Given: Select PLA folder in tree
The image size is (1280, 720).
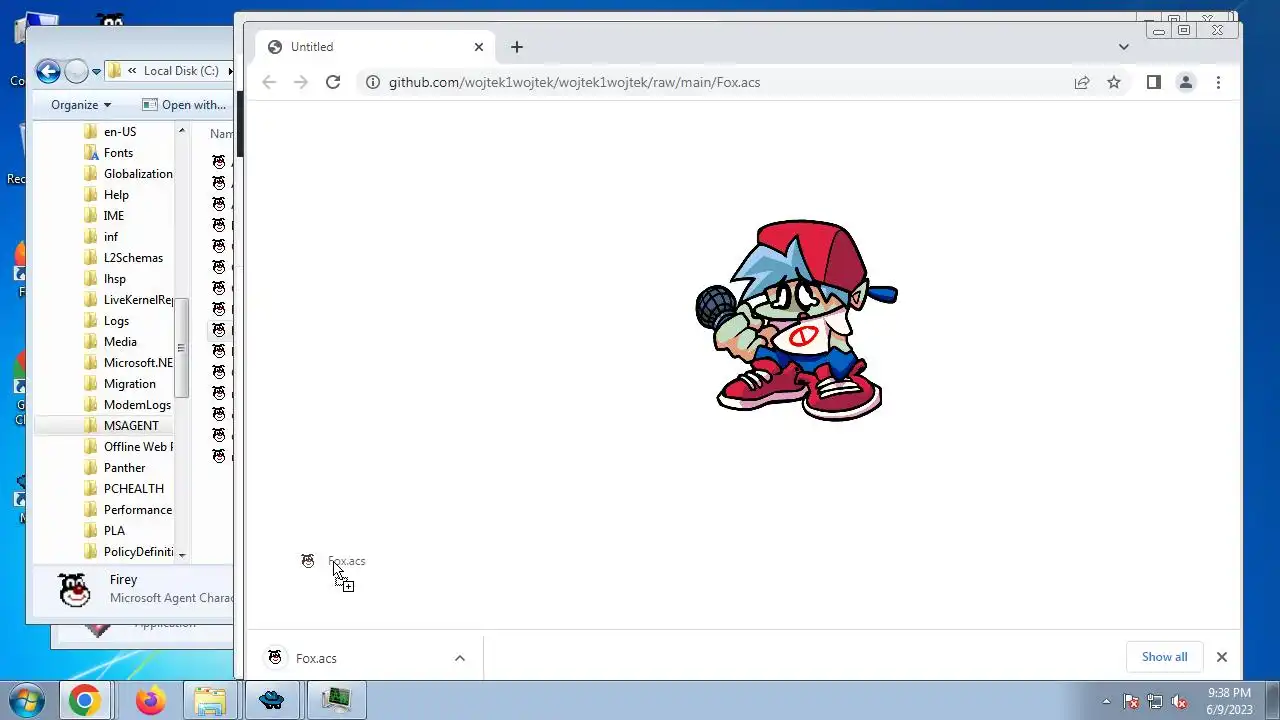Looking at the screenshot, I should pyautogui.click(x=114, y=530).
